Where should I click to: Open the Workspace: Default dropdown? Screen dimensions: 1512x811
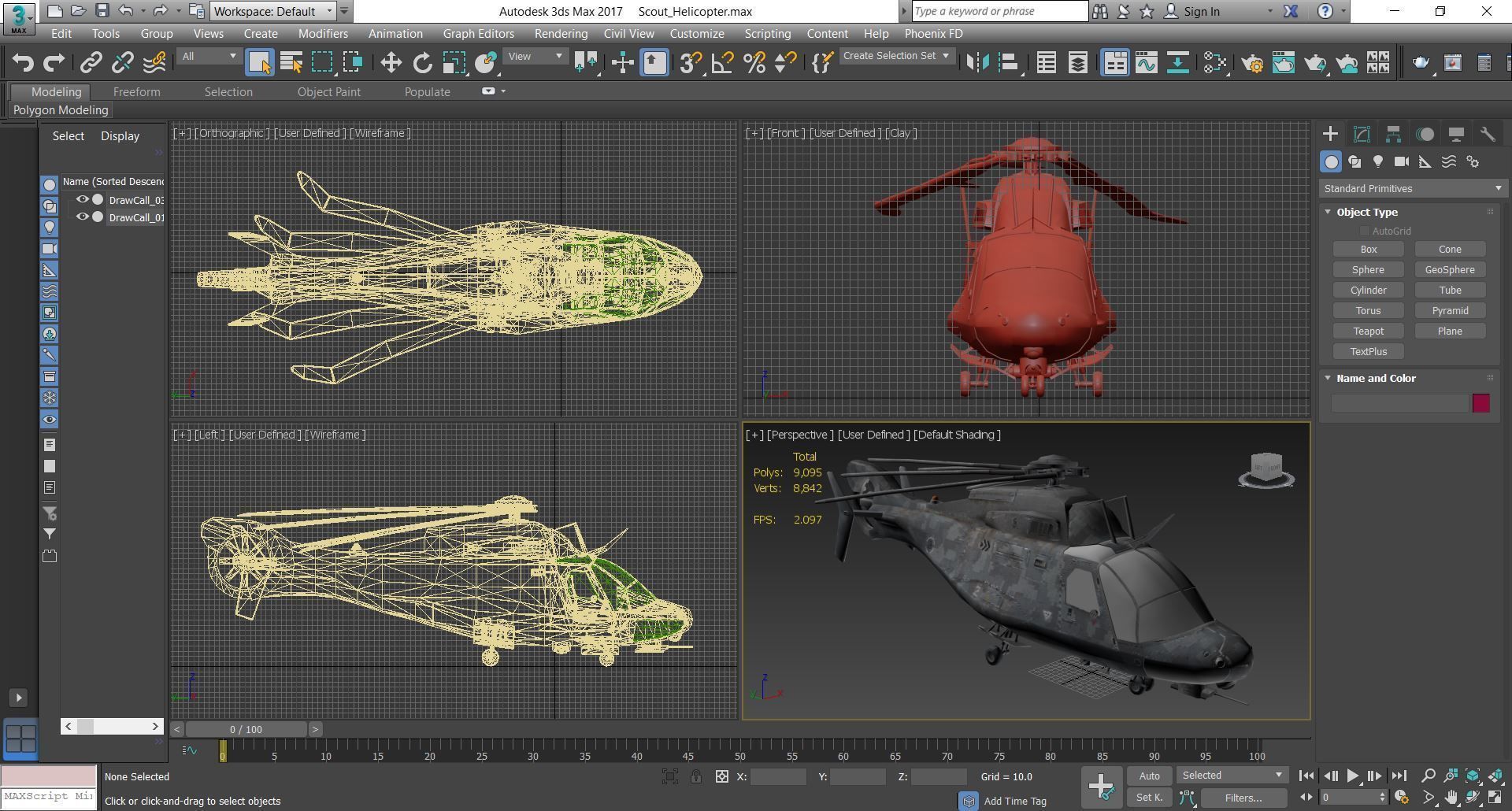[x=273, y=11]
